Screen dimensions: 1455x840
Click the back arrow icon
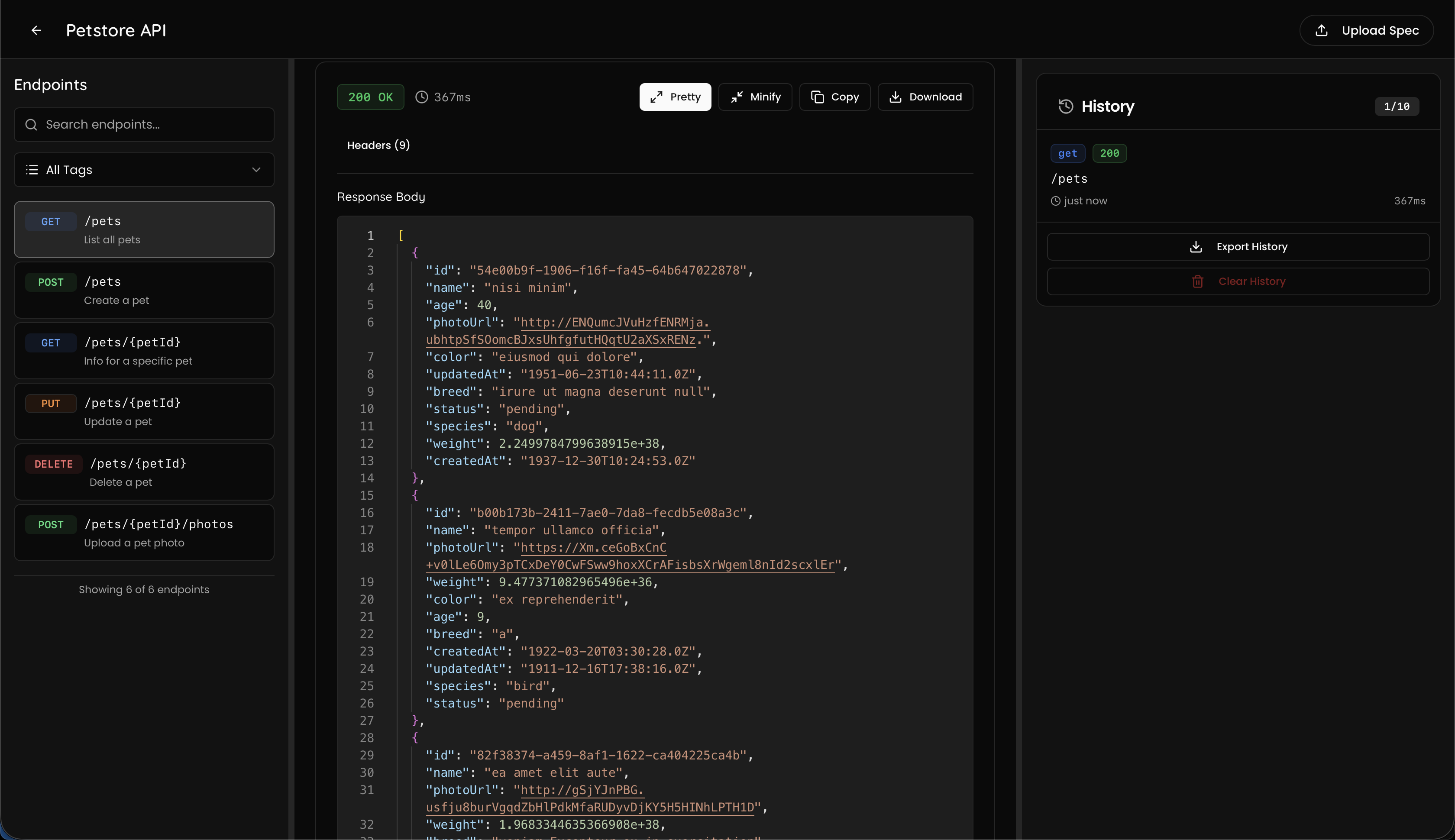click(36, 31)
